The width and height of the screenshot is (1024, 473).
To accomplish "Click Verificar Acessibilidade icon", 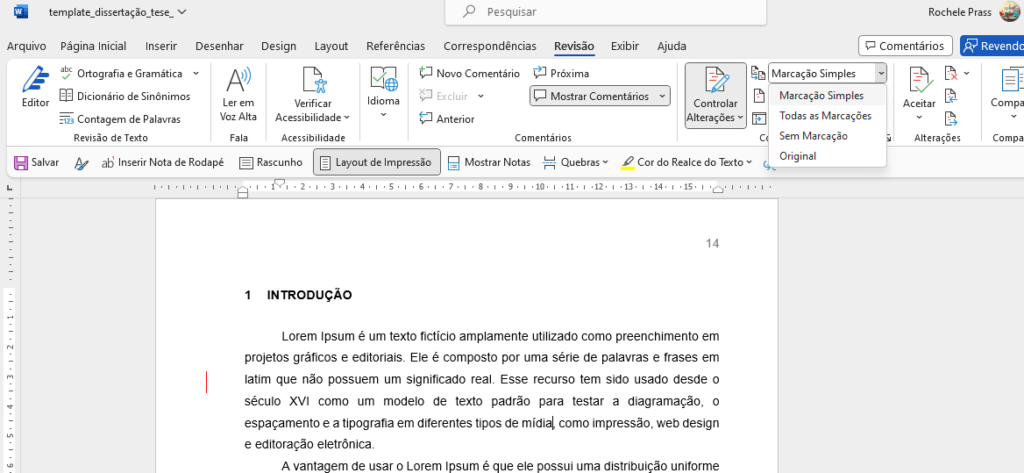I will (313, 79).
